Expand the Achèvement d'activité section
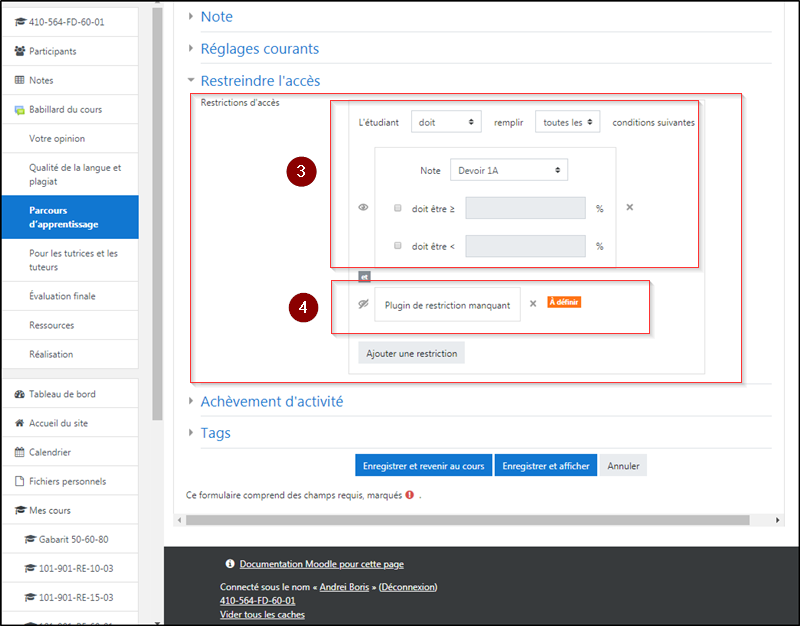 [x=271, y=401]
